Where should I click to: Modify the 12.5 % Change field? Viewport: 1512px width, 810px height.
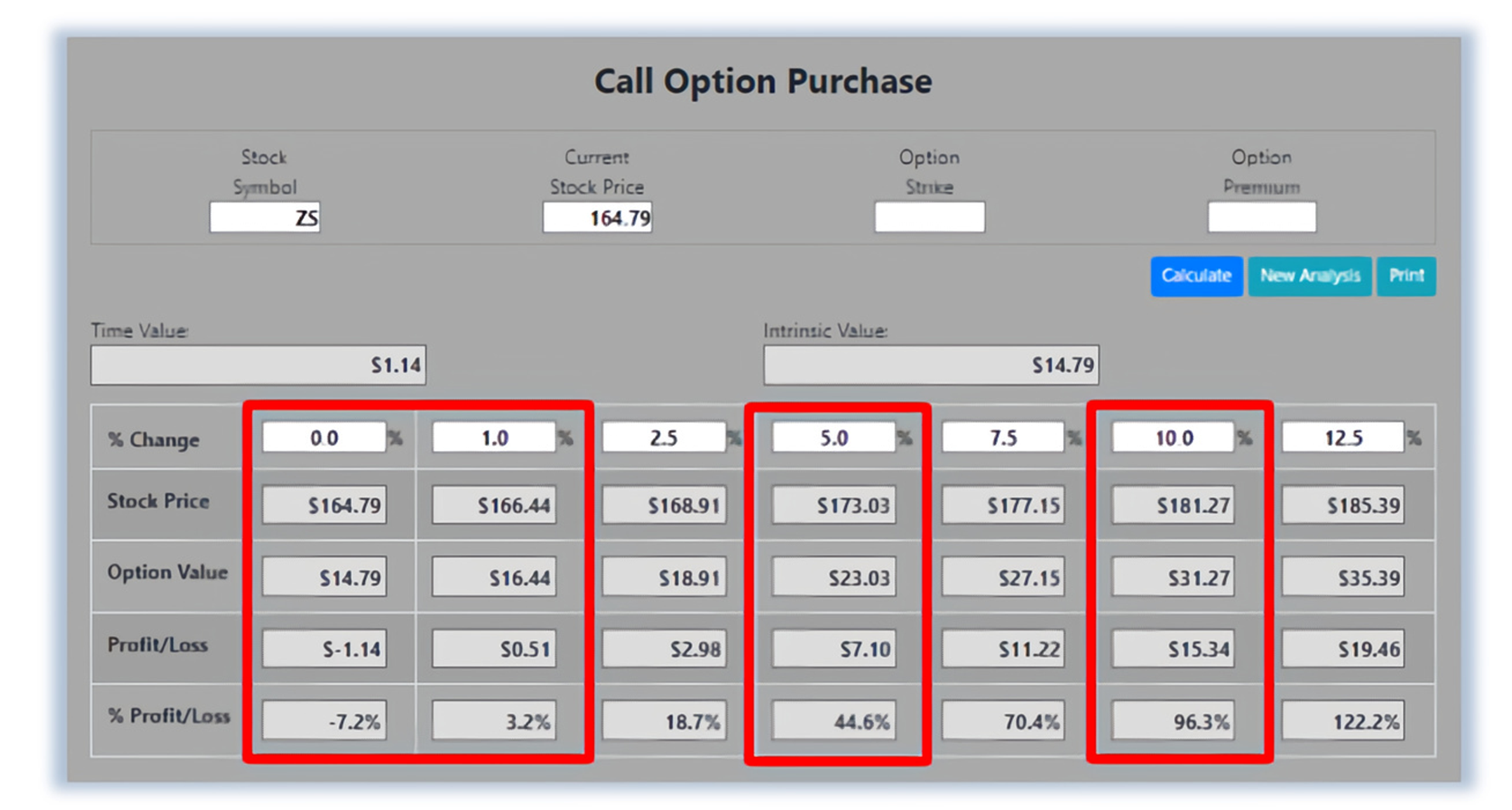1343,438
